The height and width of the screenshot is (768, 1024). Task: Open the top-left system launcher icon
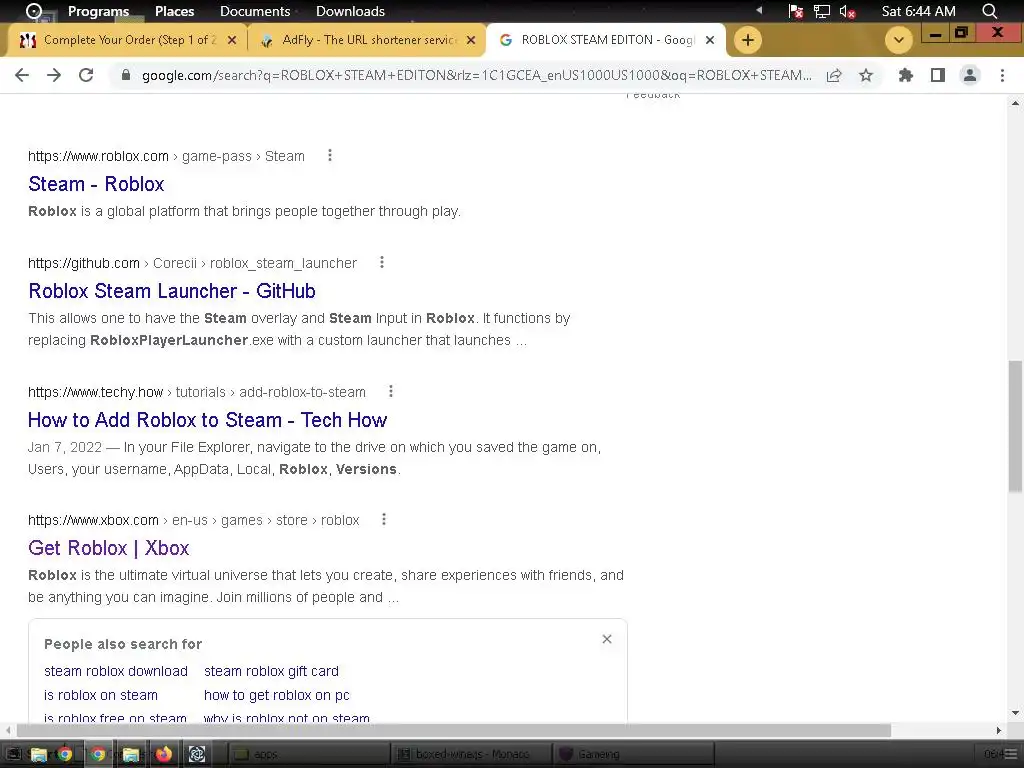[33, 11]
